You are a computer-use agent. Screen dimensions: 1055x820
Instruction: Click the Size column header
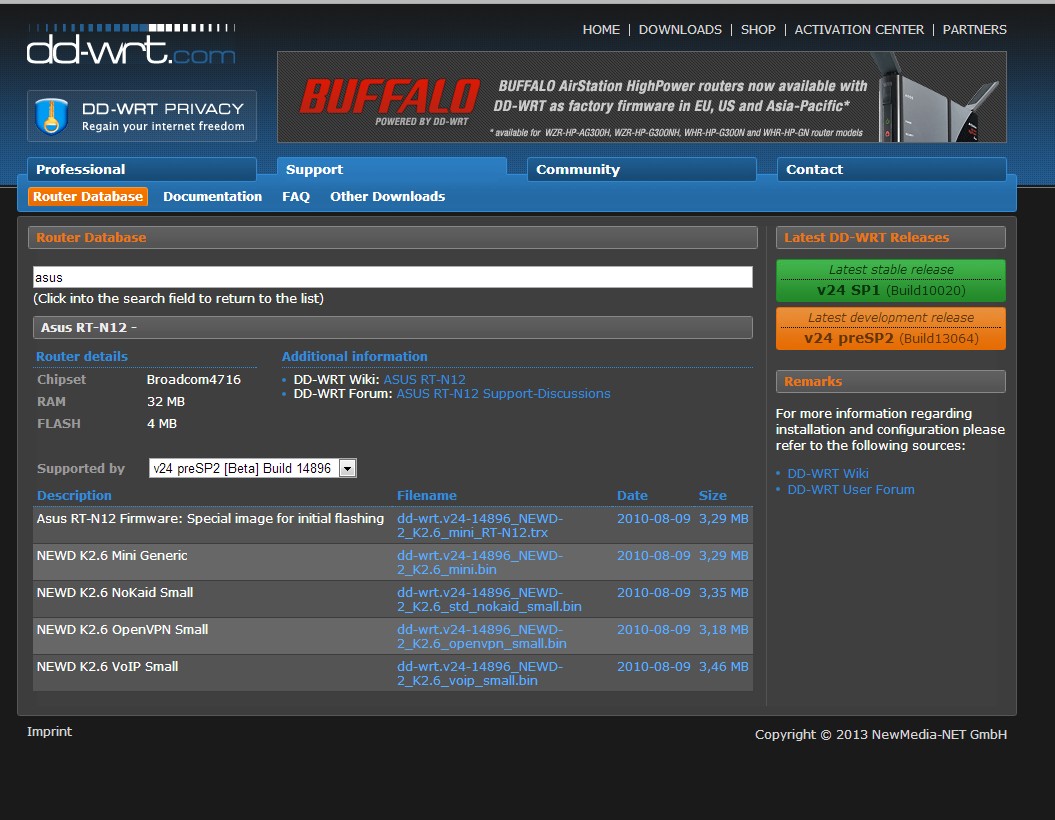point(713,496)
